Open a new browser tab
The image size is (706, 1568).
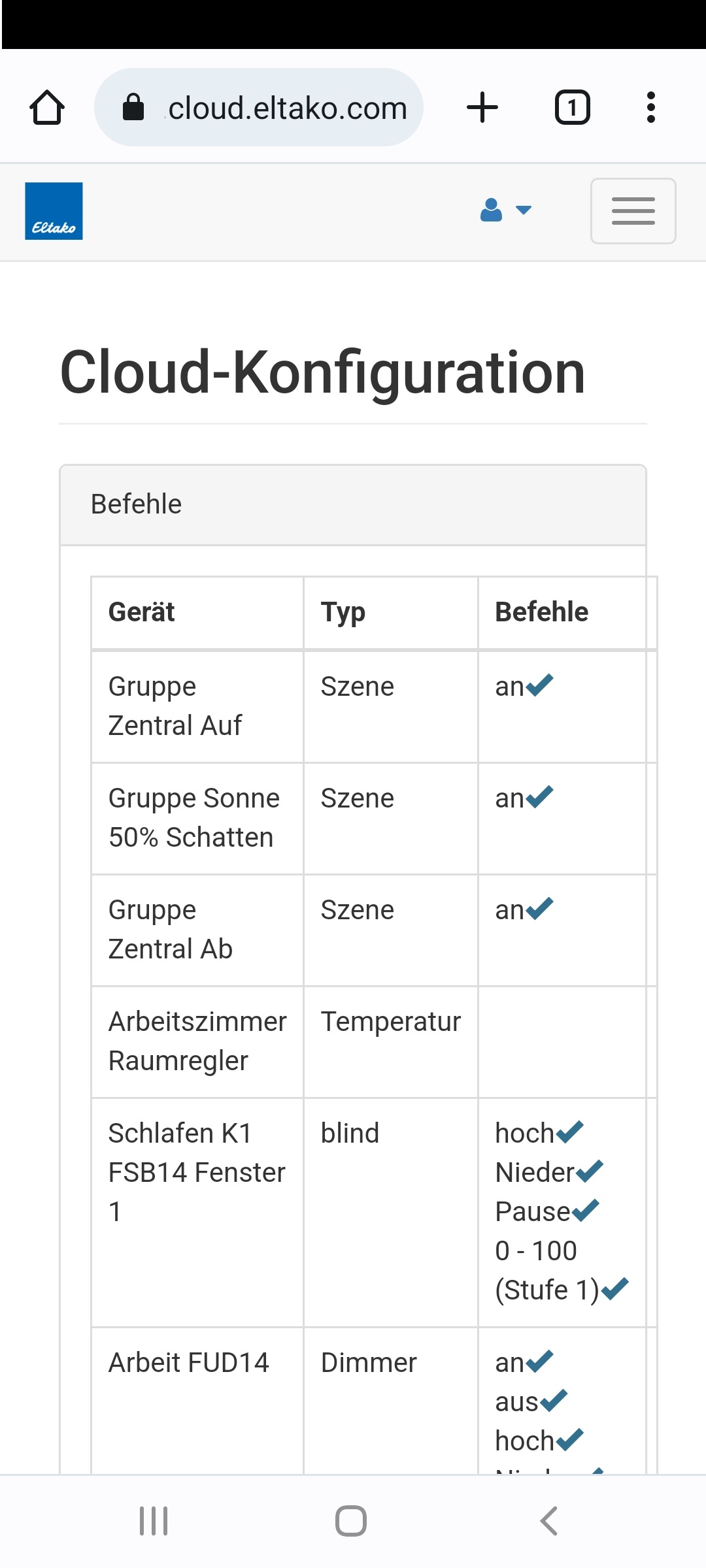(482, 108)
